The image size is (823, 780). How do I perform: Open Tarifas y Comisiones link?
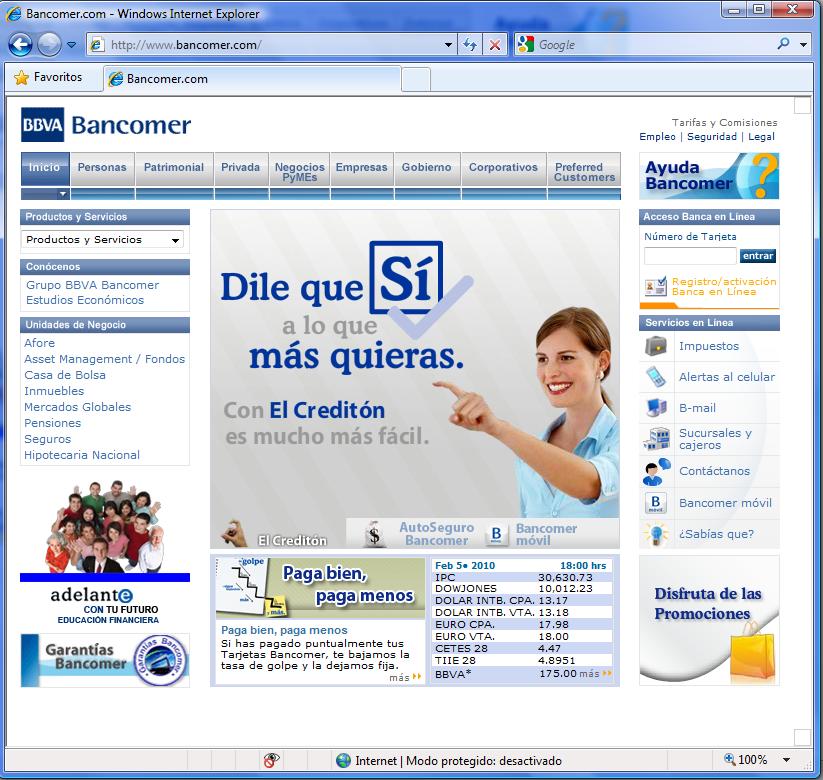coord(724,122)
